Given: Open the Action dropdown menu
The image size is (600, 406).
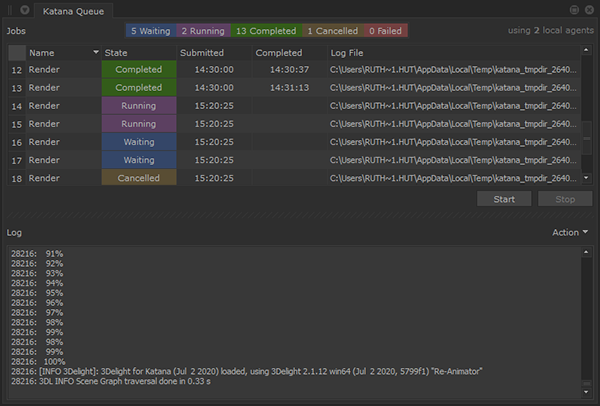Looking at the screenshot, I should [x=570, y=232].
